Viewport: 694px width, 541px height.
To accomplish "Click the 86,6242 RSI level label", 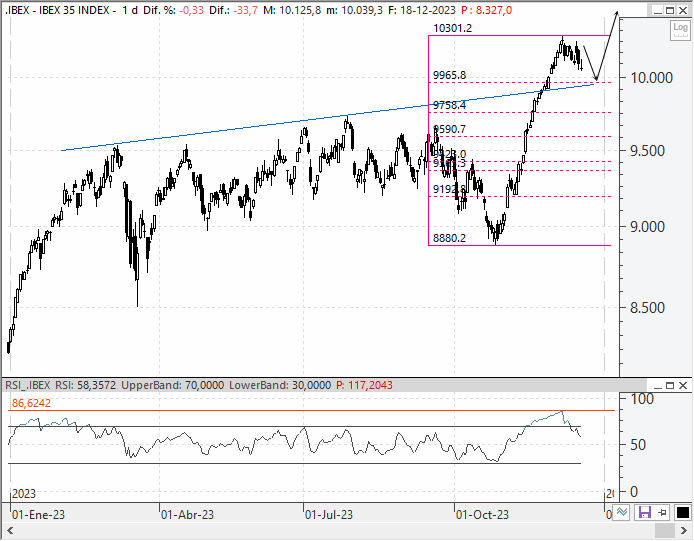I will click(31, 403).
